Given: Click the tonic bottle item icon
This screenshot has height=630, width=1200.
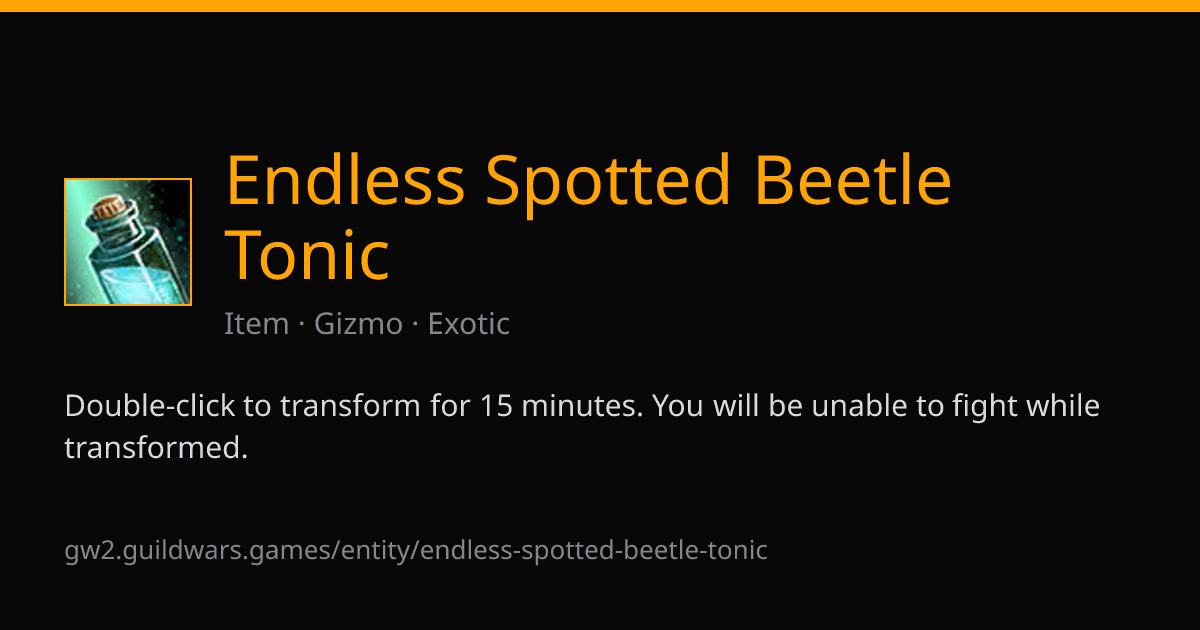Looking at the screenshot, I should point(128,242).
